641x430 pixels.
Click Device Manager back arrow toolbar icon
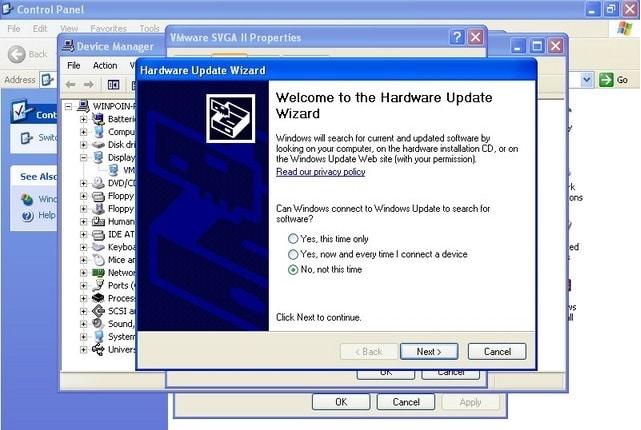coord(71,85)
